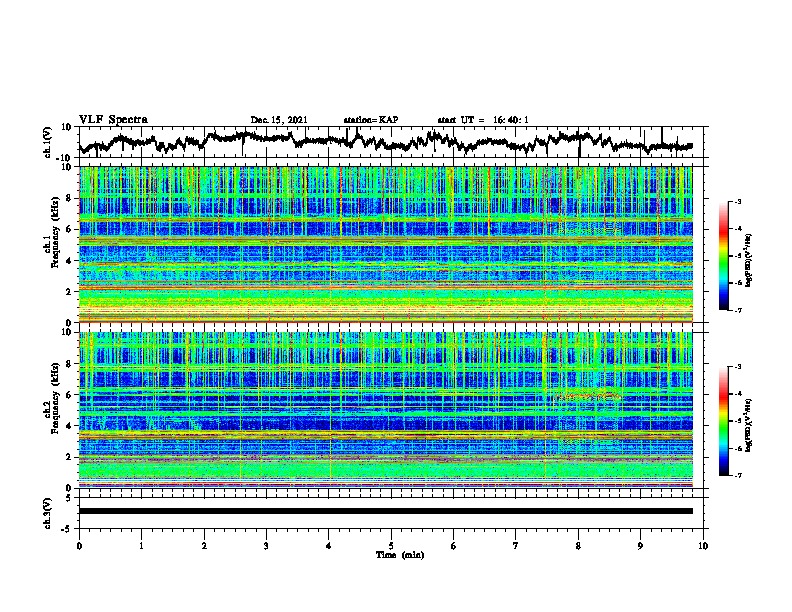Click the "VLF Spectra" plot title
The height and width of the screenshot is (612, 792).
click(x=113, y=120)
